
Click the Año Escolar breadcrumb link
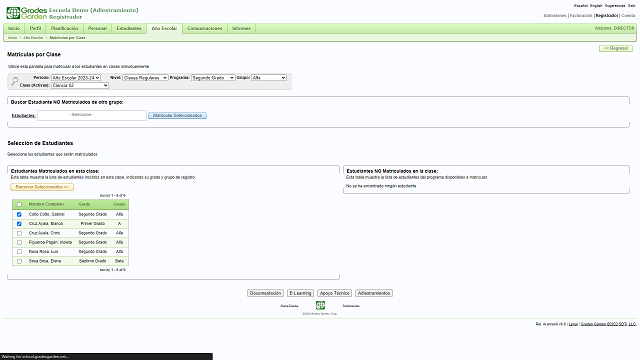[x=33, y=38]
